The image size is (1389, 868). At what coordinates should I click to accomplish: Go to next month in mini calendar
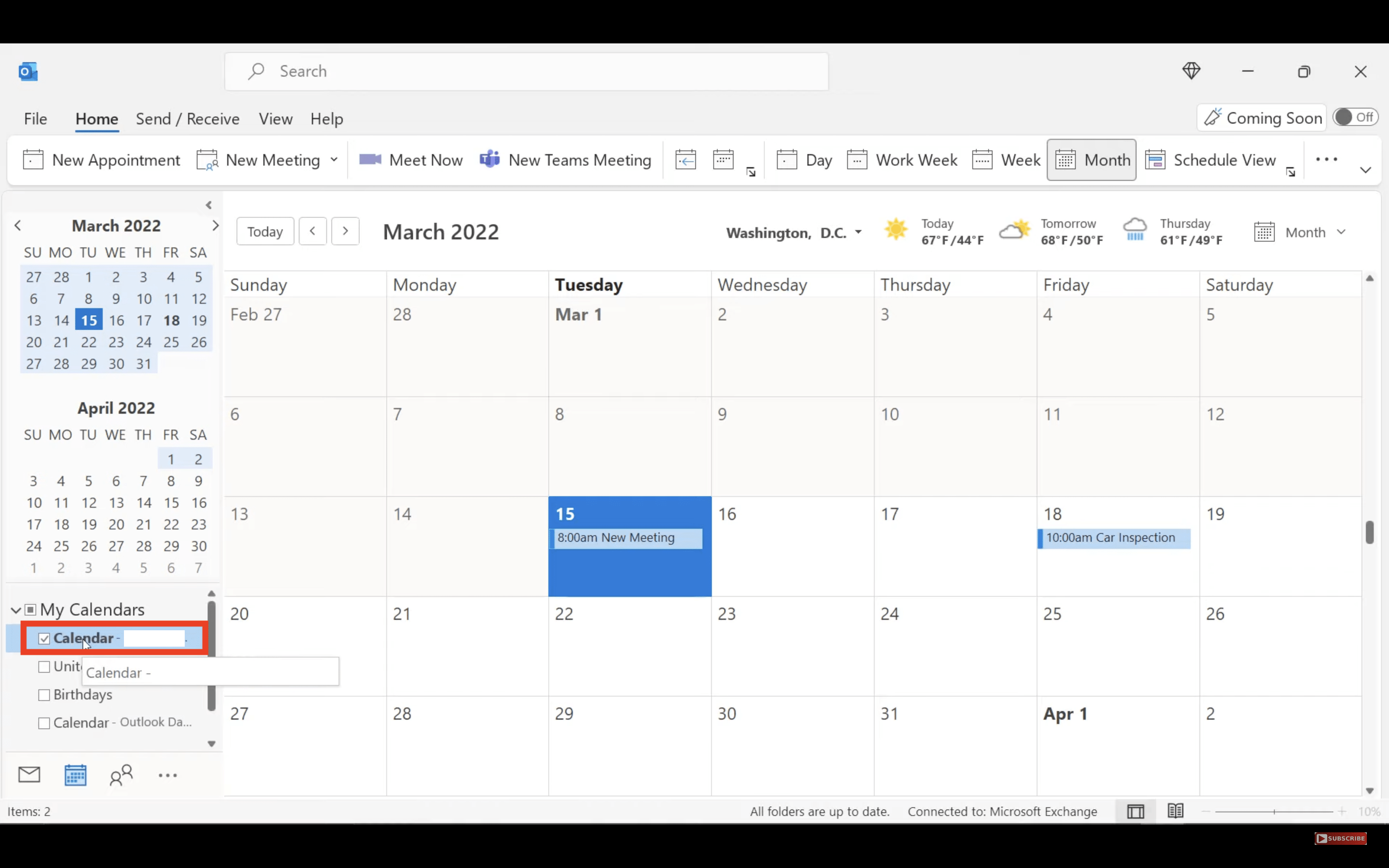point(215,226)
